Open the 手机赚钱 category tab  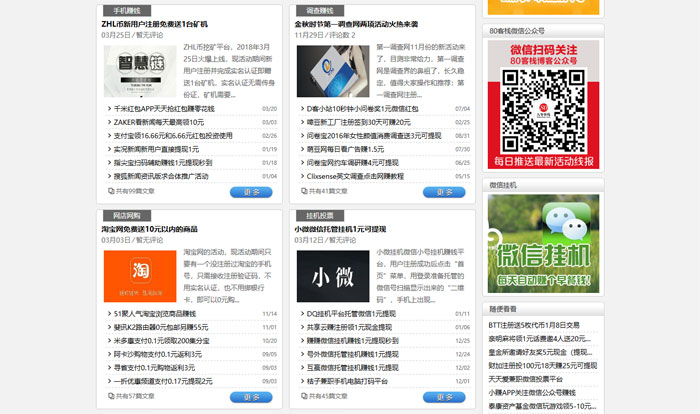coord(127,11)
